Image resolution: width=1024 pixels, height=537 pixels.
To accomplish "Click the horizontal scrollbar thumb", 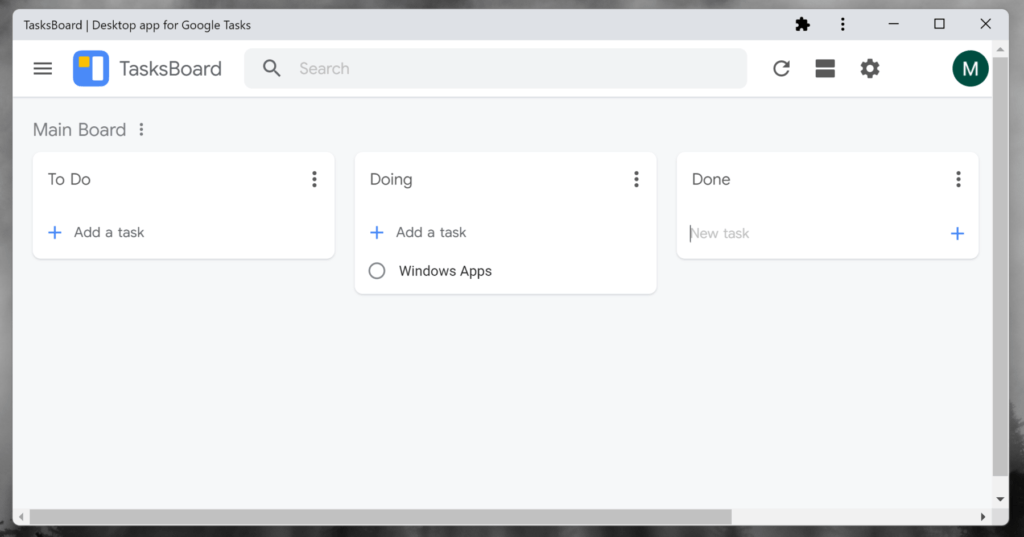I will [381, 517].
